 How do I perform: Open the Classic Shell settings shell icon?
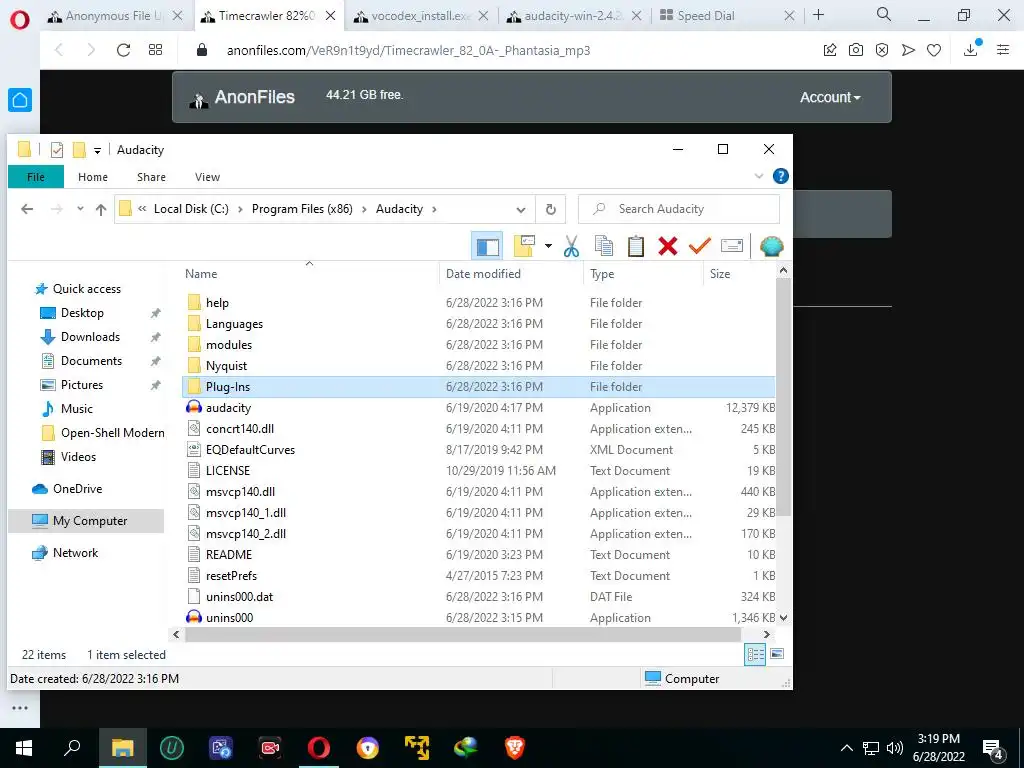pyautogui.click(x=772, y=246)
